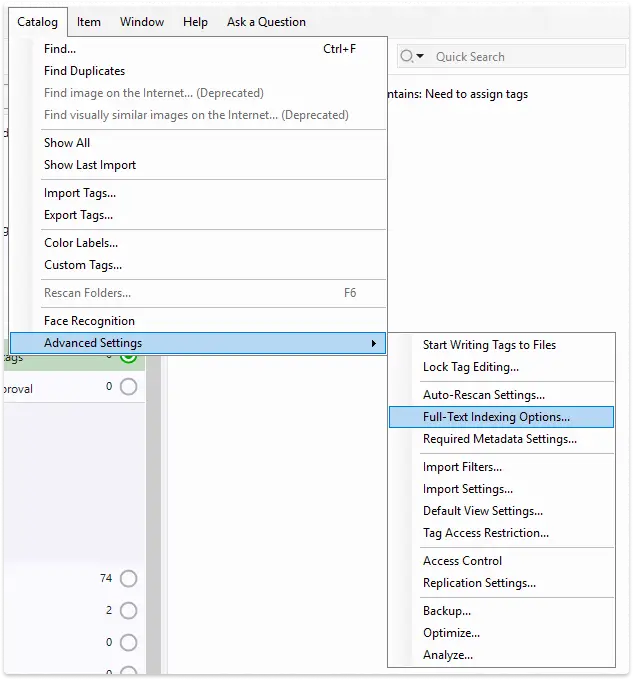Expand the Advanced Settings submenu arrow
Viewport: 633px width, 680px height.
coord(374,343)
